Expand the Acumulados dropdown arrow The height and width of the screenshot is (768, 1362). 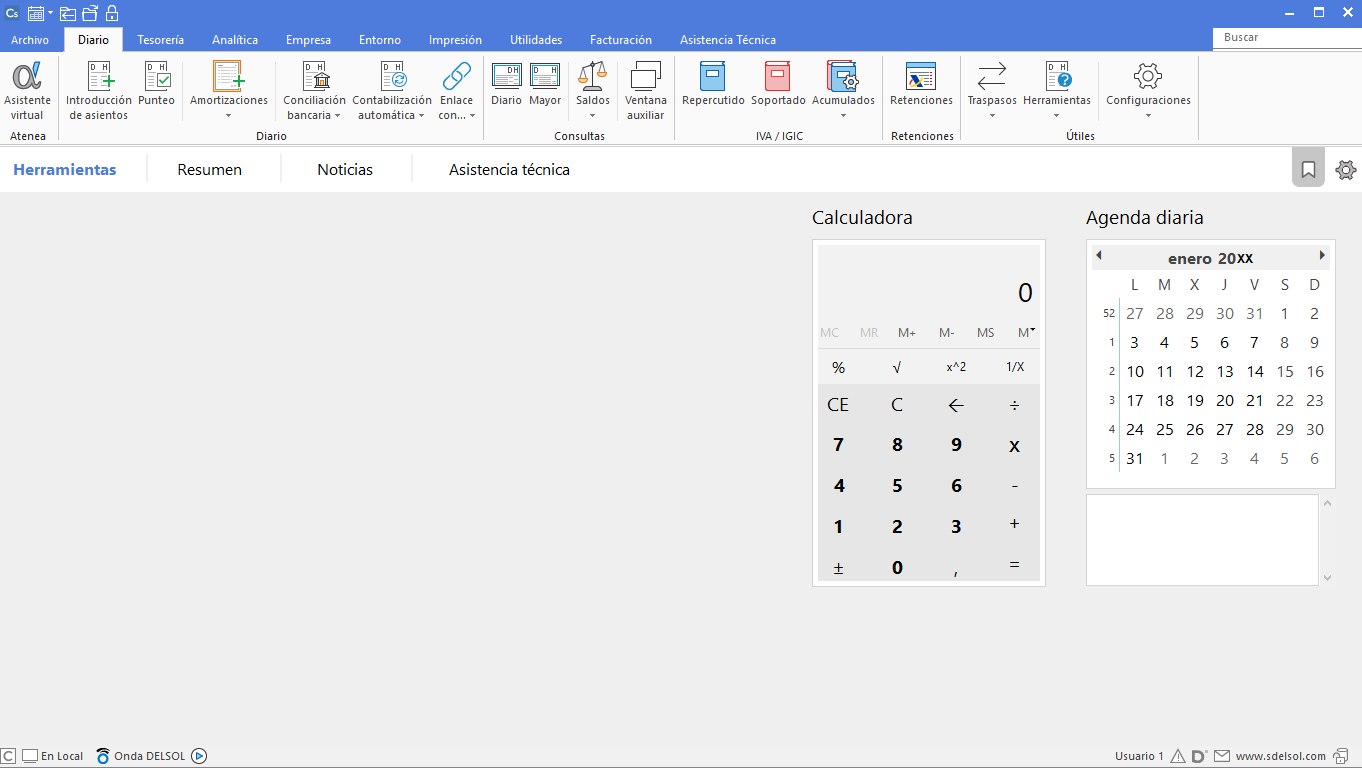(843, 115)
